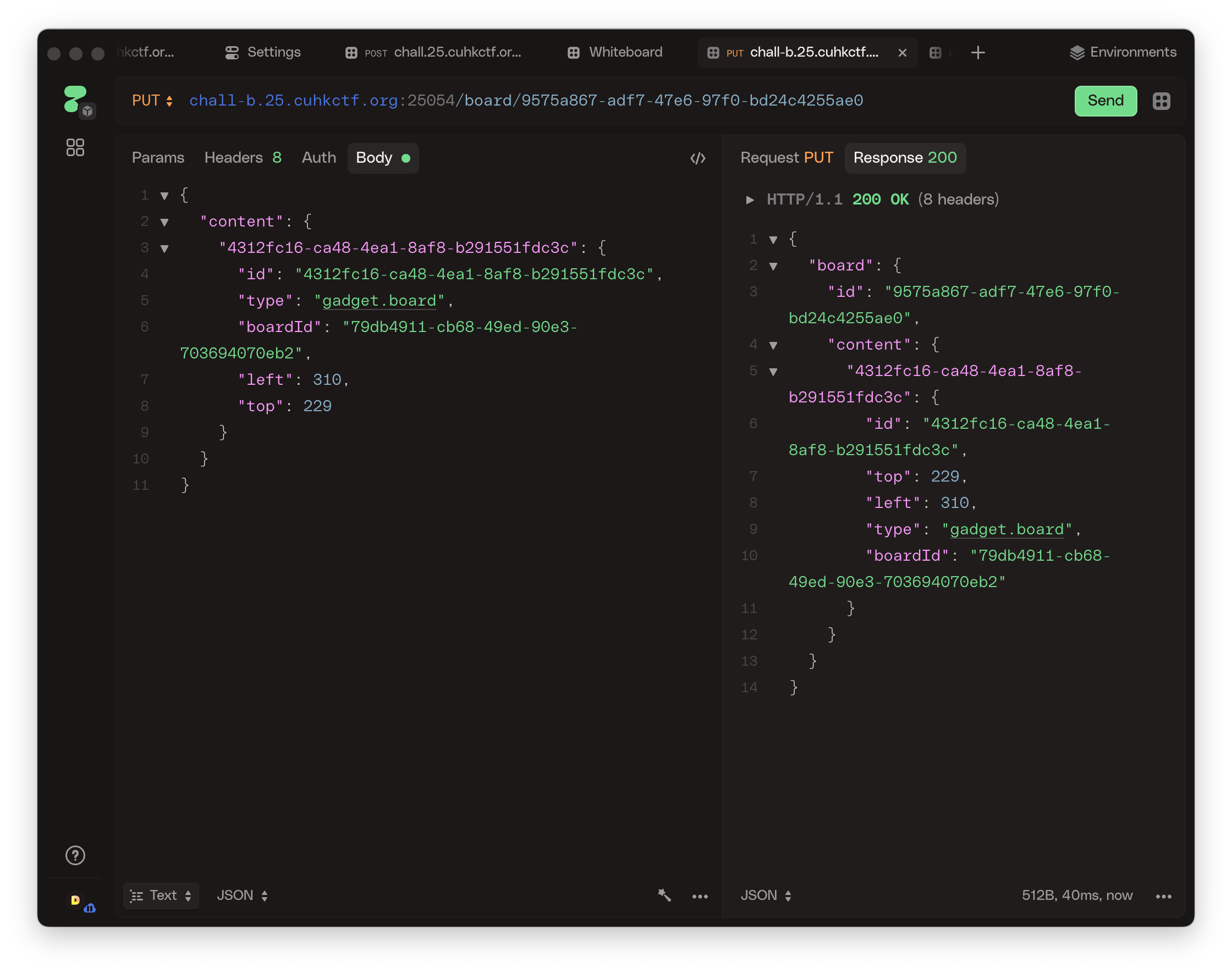
Task: Open the workspace grid icon in the sidebar
Action: tap(75, 147)
